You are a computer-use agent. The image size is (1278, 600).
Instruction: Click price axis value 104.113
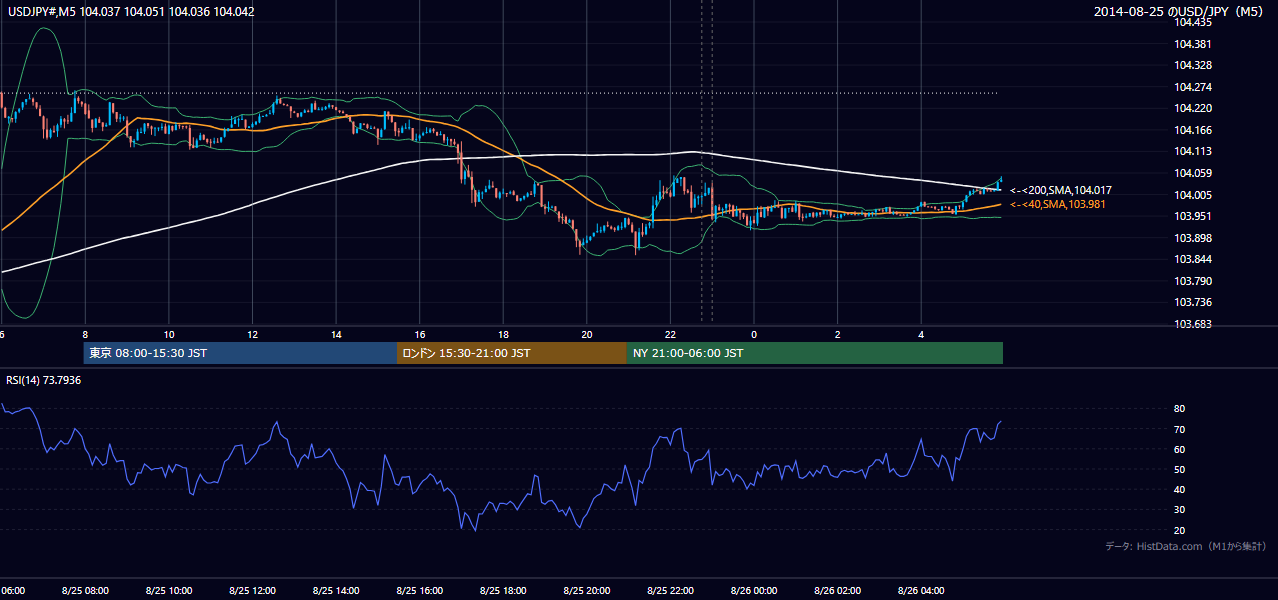point(1193,152)
